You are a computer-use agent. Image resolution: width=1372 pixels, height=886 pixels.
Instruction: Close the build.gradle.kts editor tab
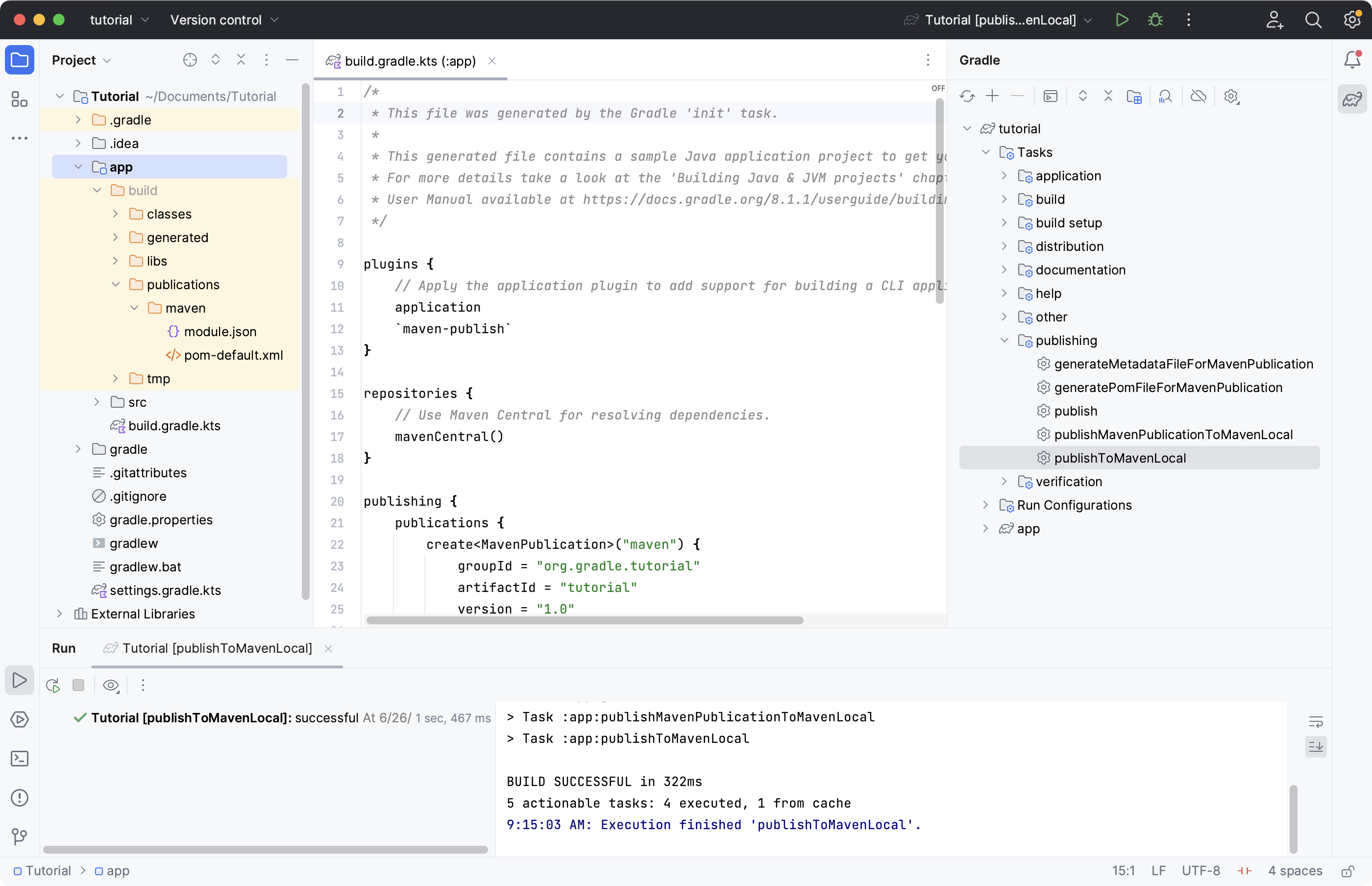492,61
